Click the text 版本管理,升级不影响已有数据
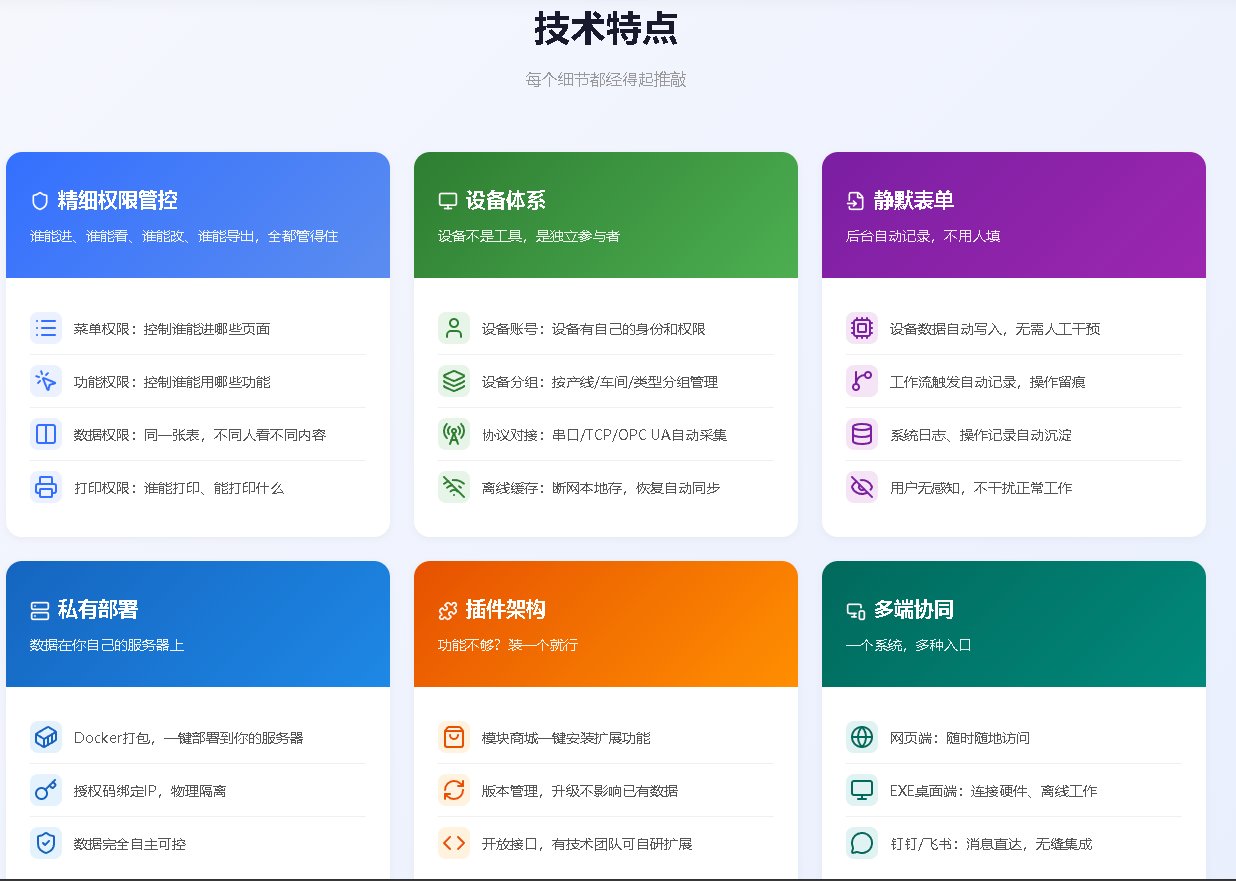1236x881 pixels. [x=580, y=791]
